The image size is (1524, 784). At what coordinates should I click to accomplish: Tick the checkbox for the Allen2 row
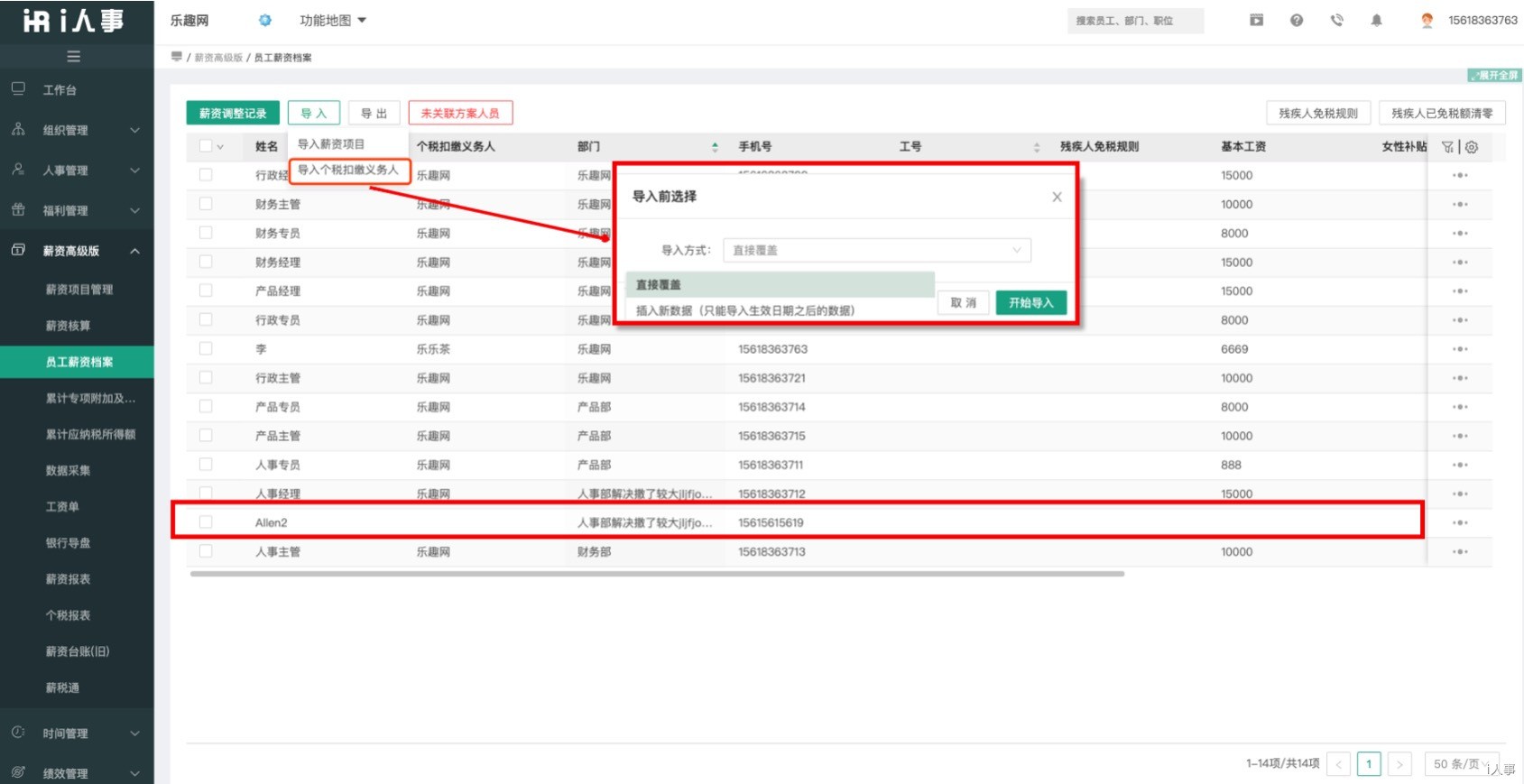206,522
